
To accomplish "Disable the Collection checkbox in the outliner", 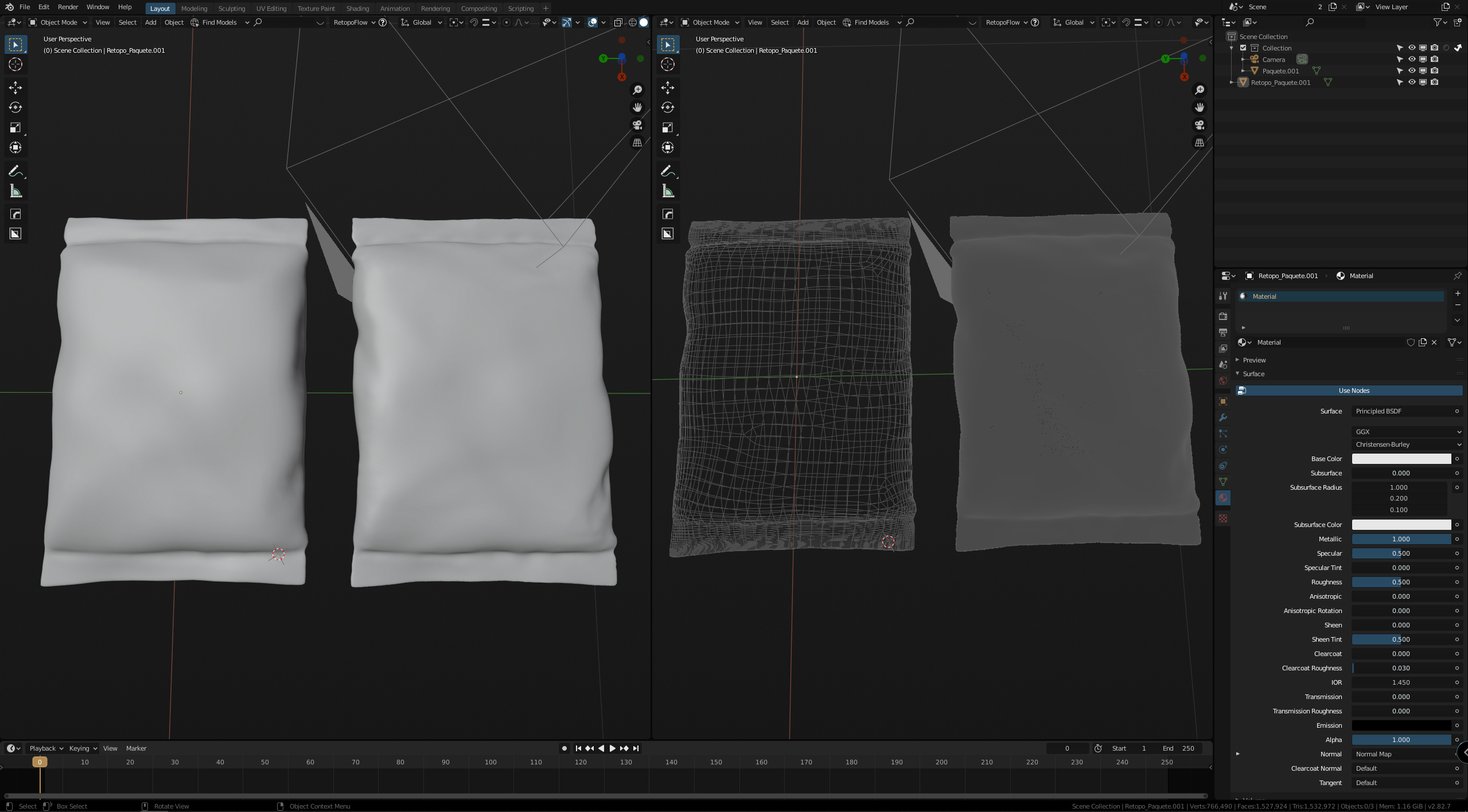I will (1244, 48).
